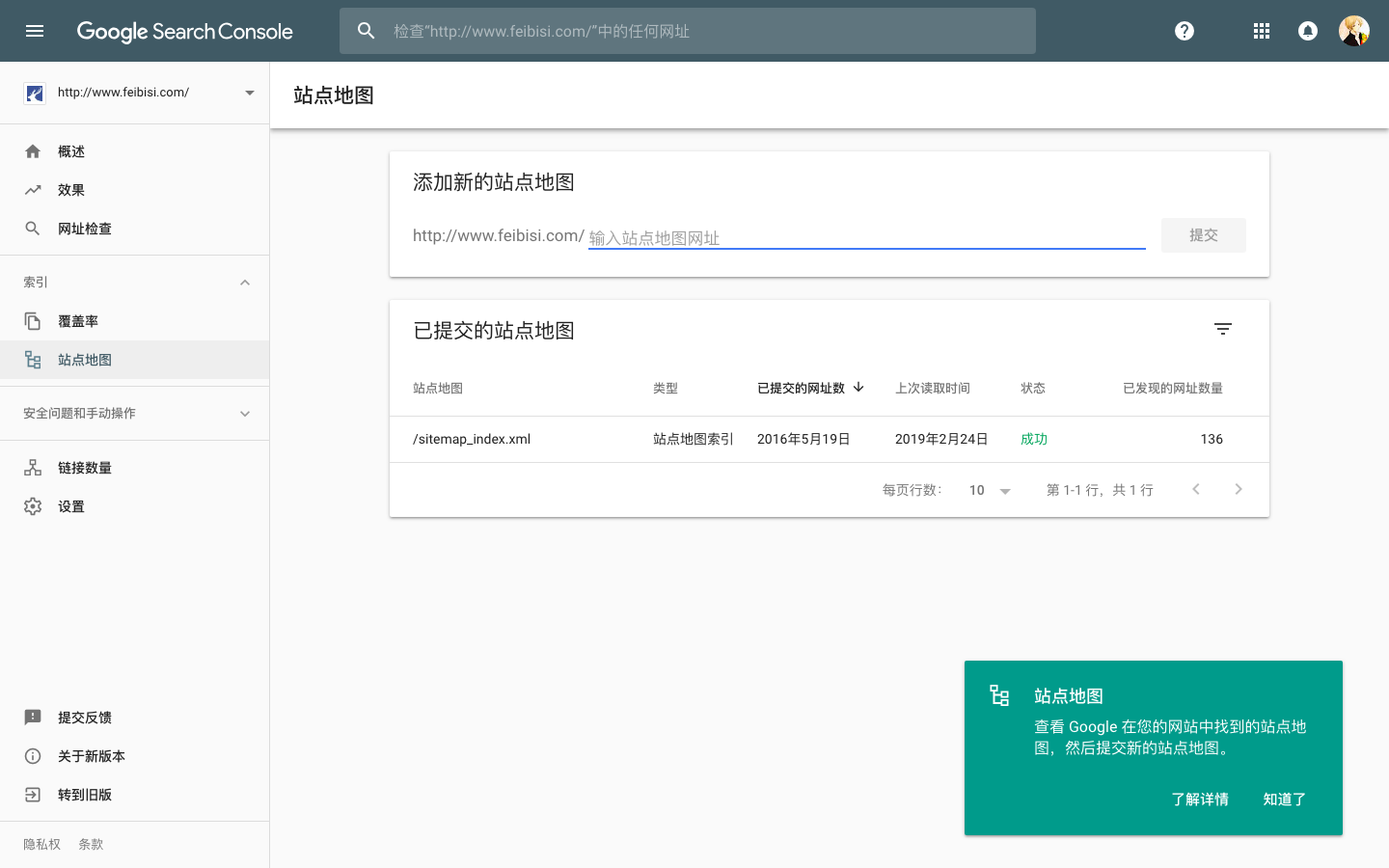Click the sitemap icon in the teal tooltip
Image resolution: width=1389 pixels, height=868 pixels.
(x=999, y=695)
